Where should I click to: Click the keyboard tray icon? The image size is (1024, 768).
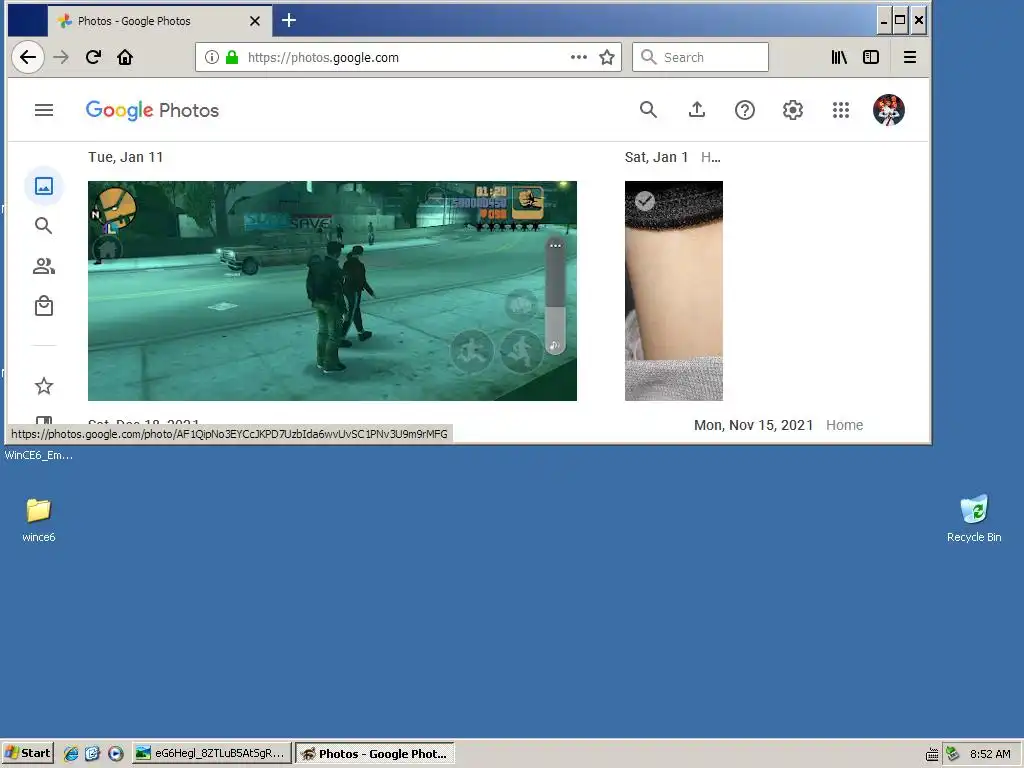(x=932, y=754)
